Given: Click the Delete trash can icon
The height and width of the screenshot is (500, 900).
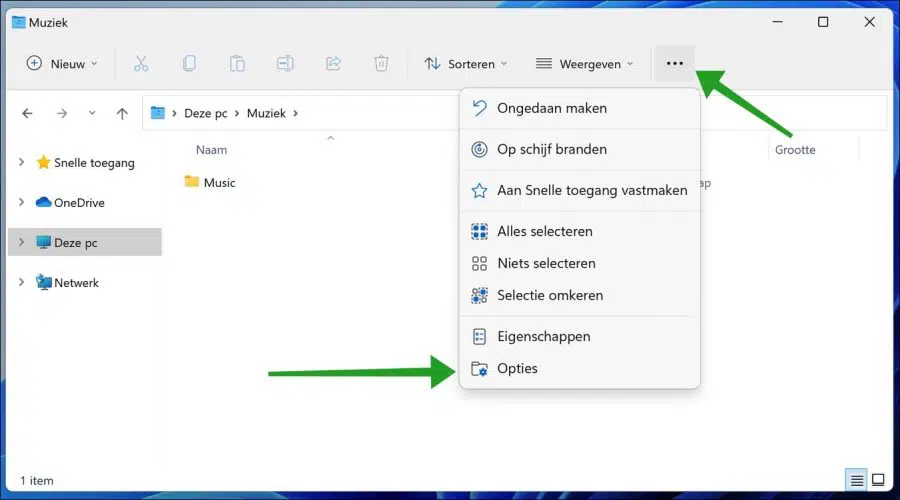Looking at the screenshot, I should point(381,63).
